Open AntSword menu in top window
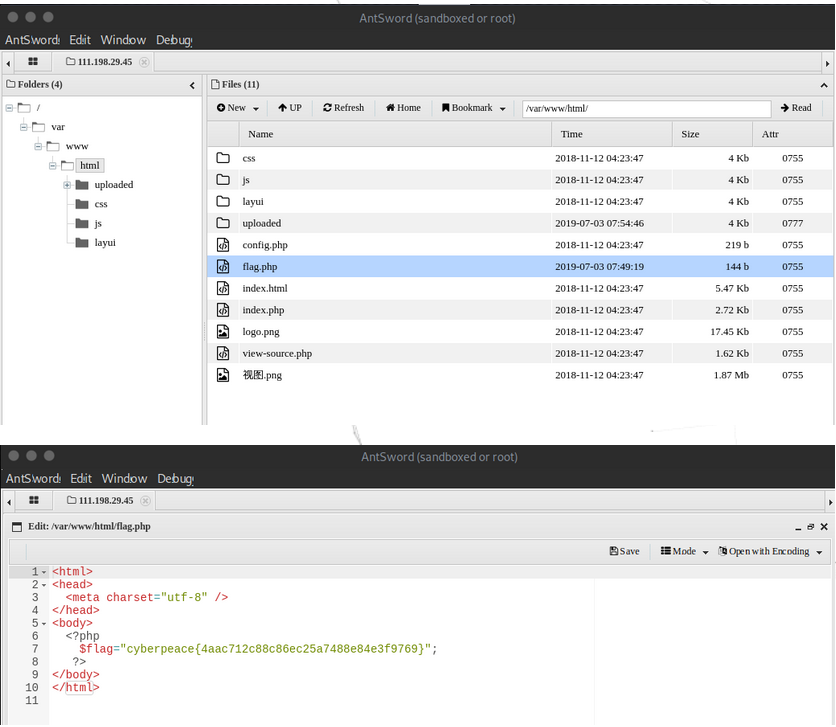 click(32, 40)
